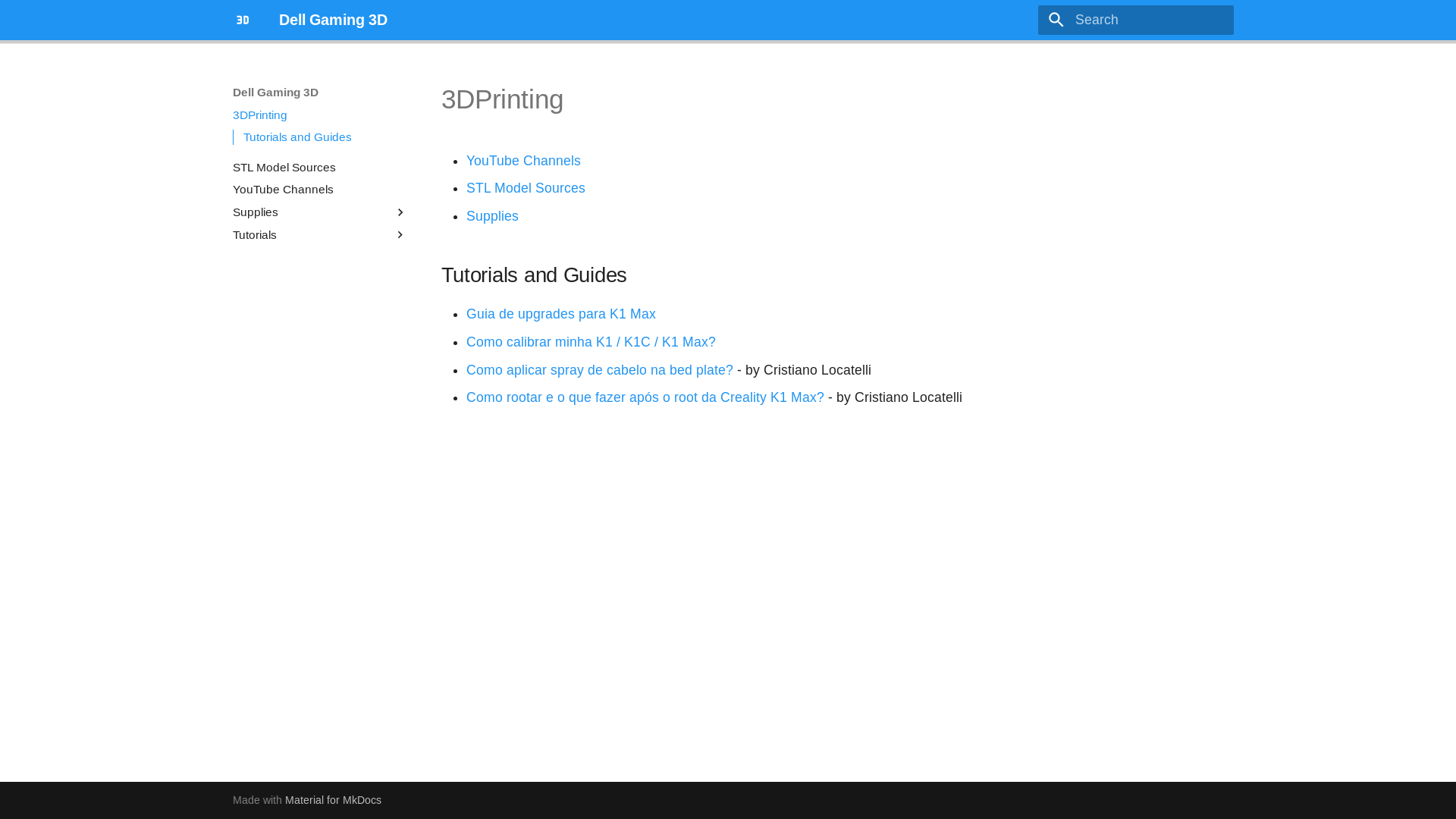Viewport: 1456px width, 819px height.
Task: Open YouTube Channels in sidebar navigation
Action: (x=283, y=190)
